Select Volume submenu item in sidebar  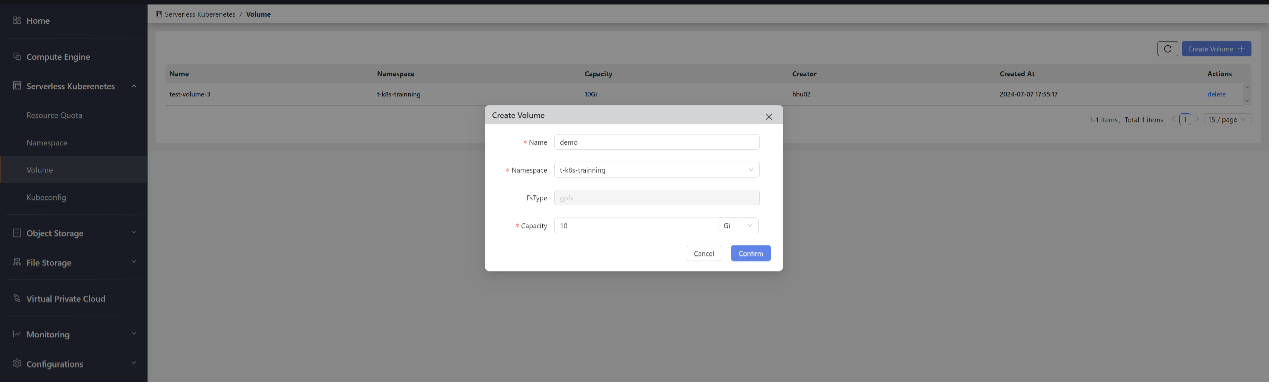(73, 170)
